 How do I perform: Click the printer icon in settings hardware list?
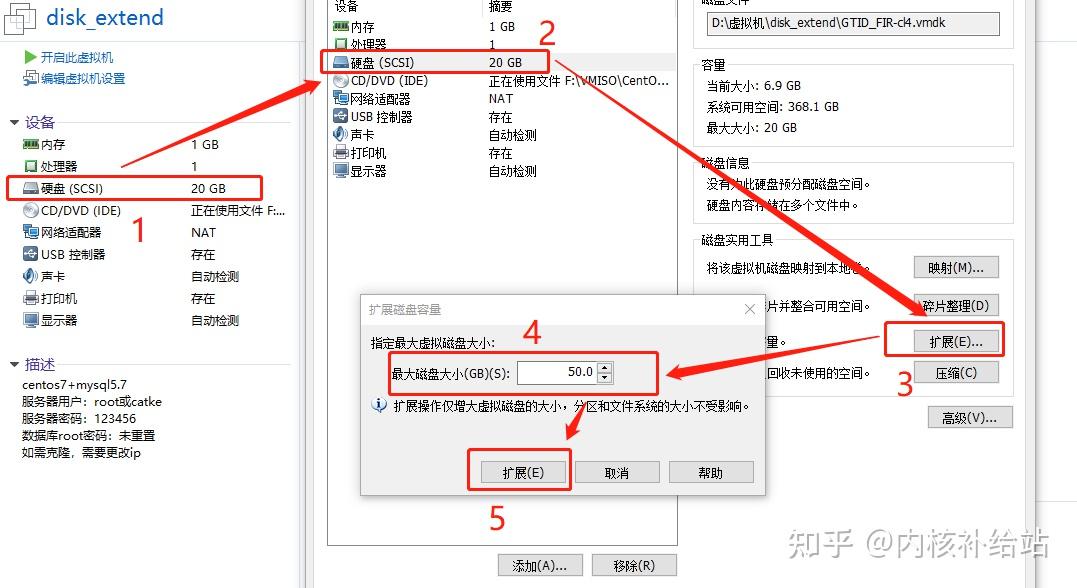tap(341, 152)
